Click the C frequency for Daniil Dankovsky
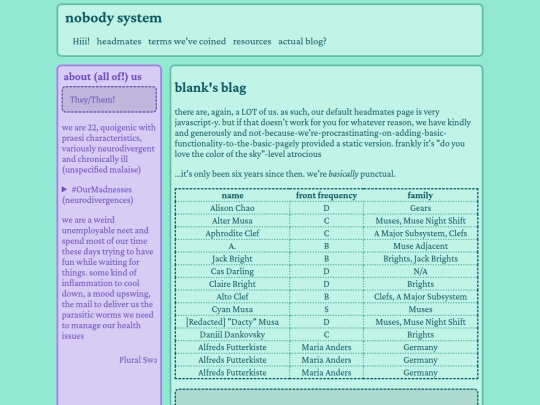 [326, 335]
